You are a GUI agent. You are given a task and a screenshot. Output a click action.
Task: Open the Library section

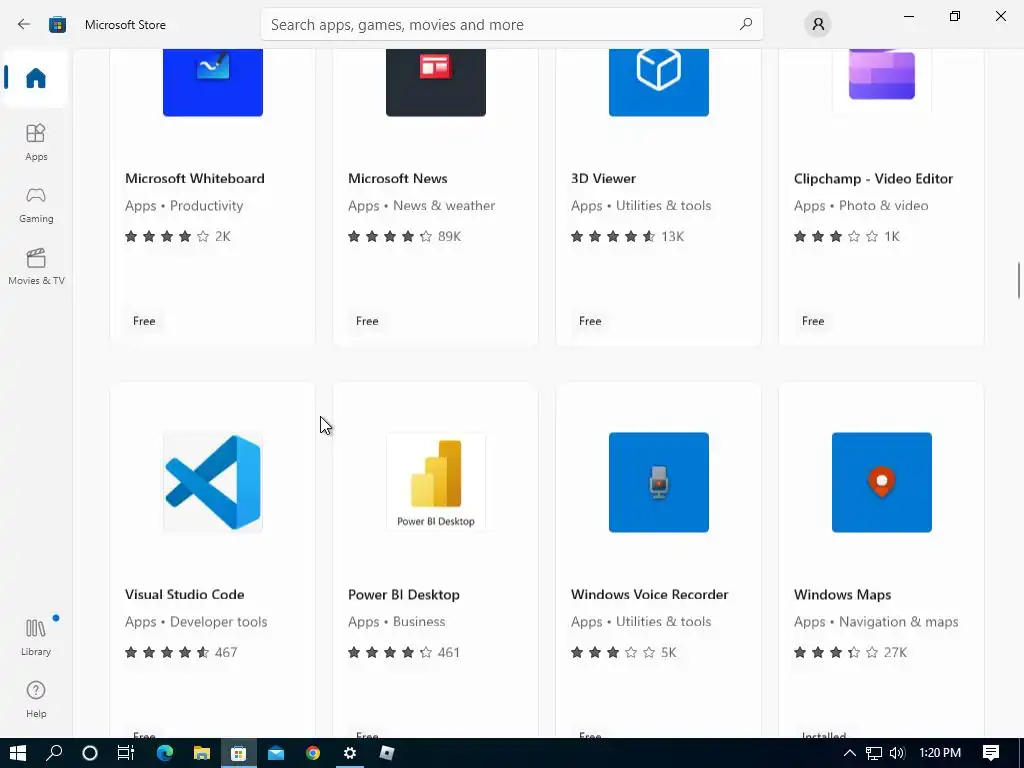tap(36, 637)
